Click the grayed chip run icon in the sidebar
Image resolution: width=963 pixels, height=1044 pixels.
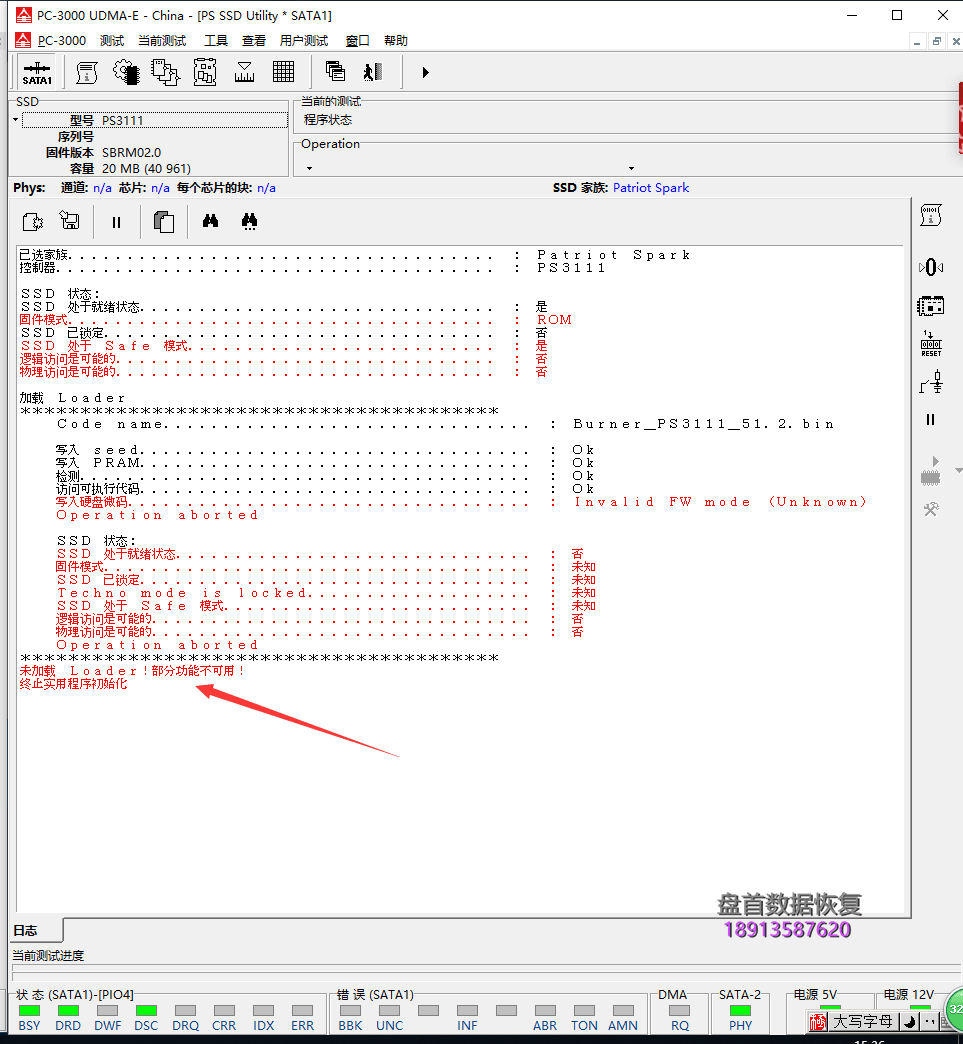[x=931, y=471]
